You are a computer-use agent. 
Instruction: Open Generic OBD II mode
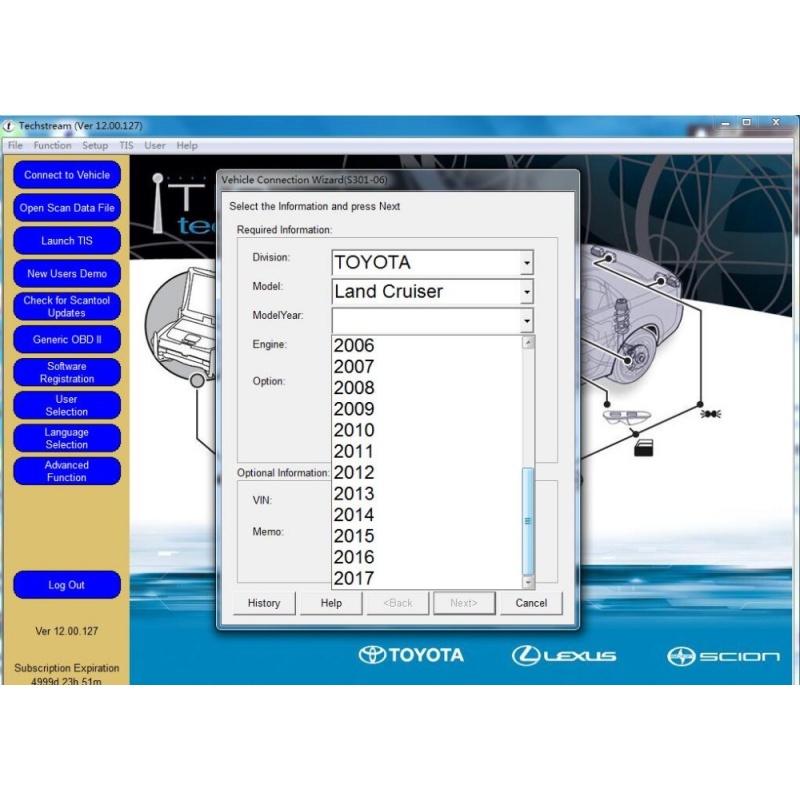tap(67, 339)
